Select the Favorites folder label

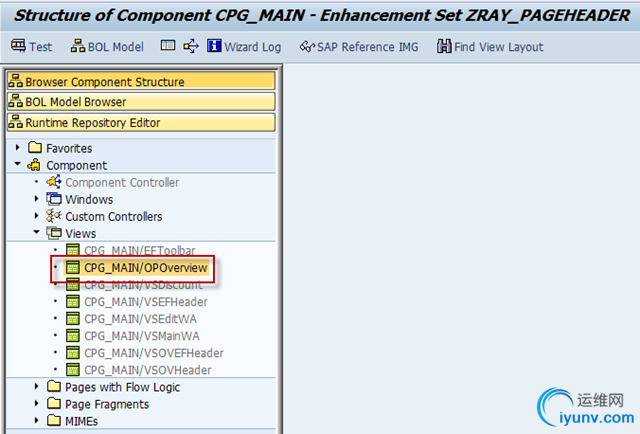tap(69, 148)
